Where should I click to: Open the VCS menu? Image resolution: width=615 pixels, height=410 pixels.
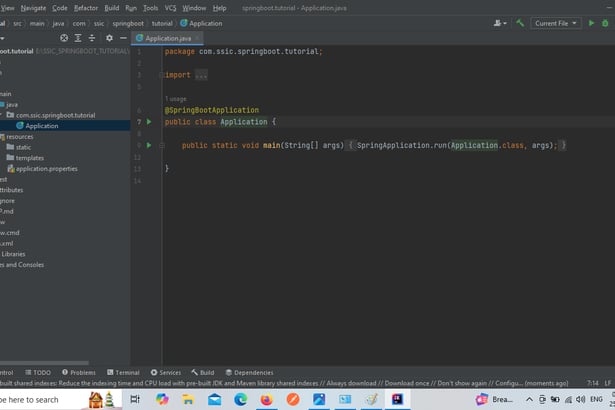point(170,8)
